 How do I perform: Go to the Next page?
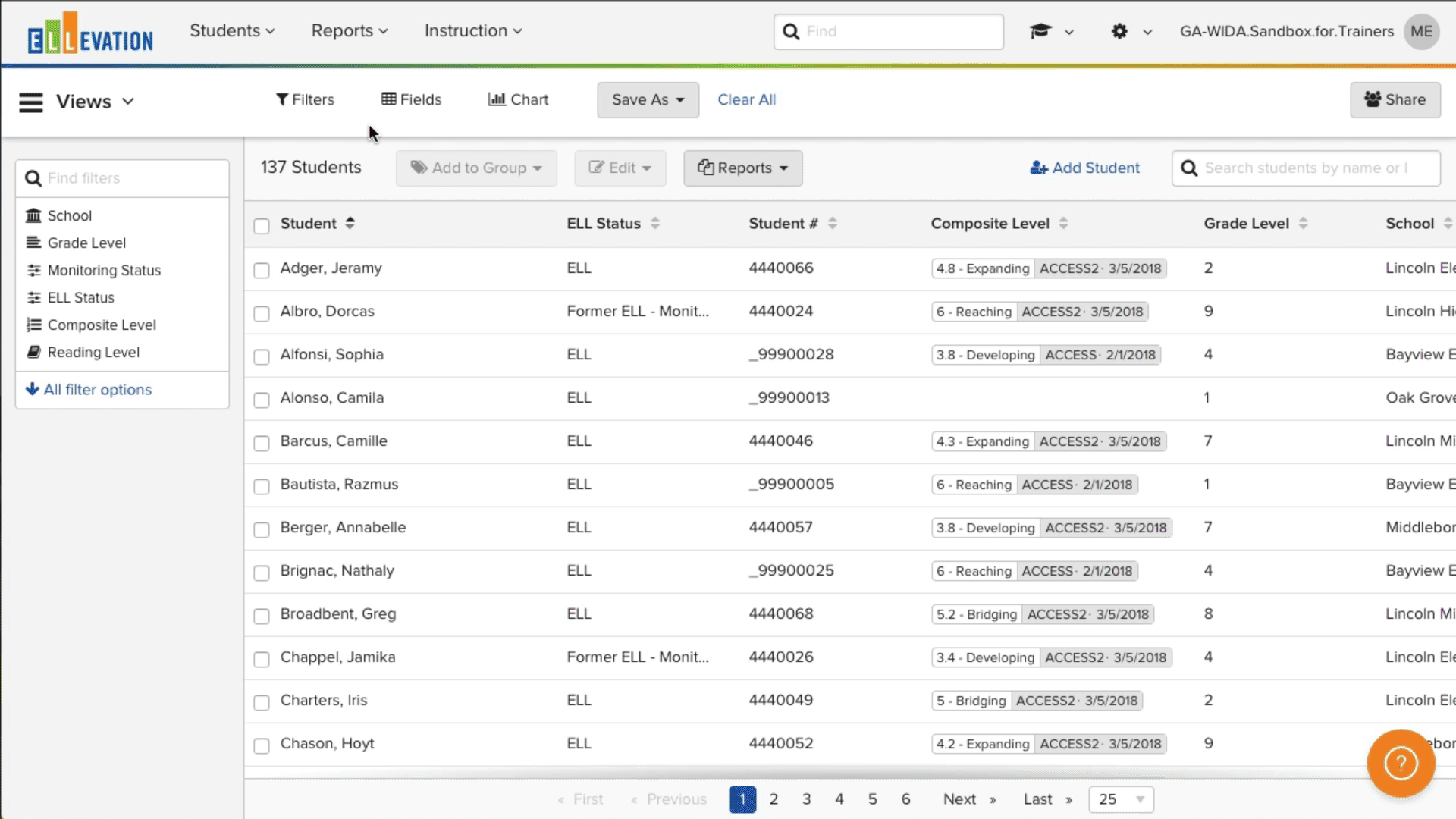pyautogui.click(x=969, y=799)
